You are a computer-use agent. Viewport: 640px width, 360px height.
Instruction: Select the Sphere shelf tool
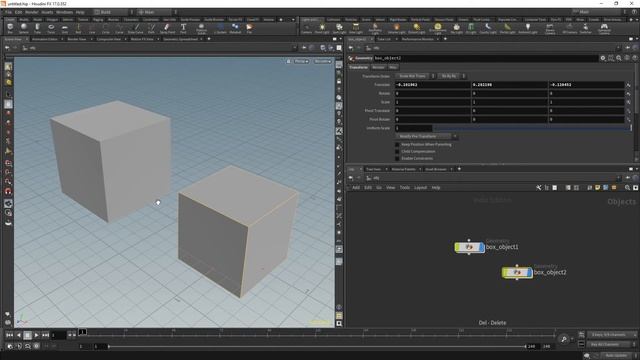pyautogui.click(x=24, y=28)
